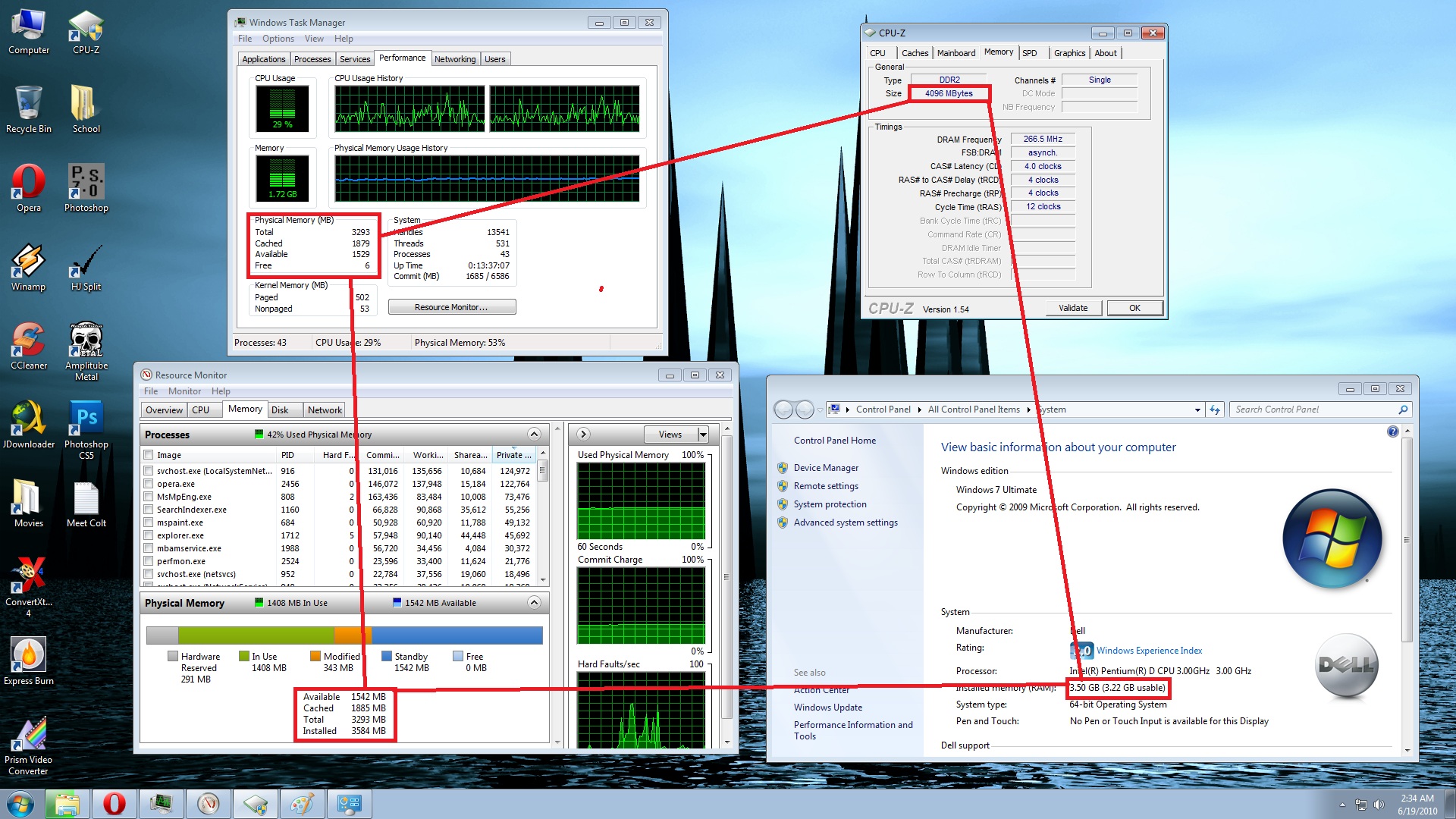1456x819 pixels.
Task: Click Resource Monitor taskbar icon
Action: [x=209, y=804]
